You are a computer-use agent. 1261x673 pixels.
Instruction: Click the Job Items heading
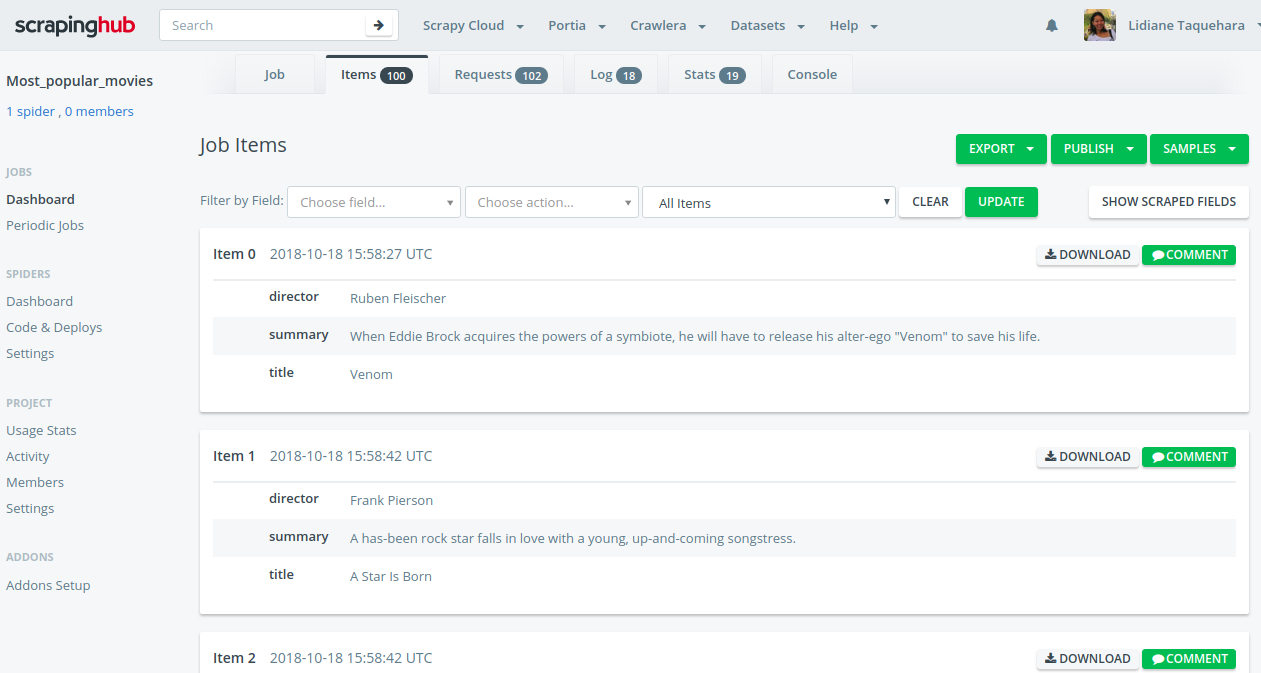pos(243,146)
